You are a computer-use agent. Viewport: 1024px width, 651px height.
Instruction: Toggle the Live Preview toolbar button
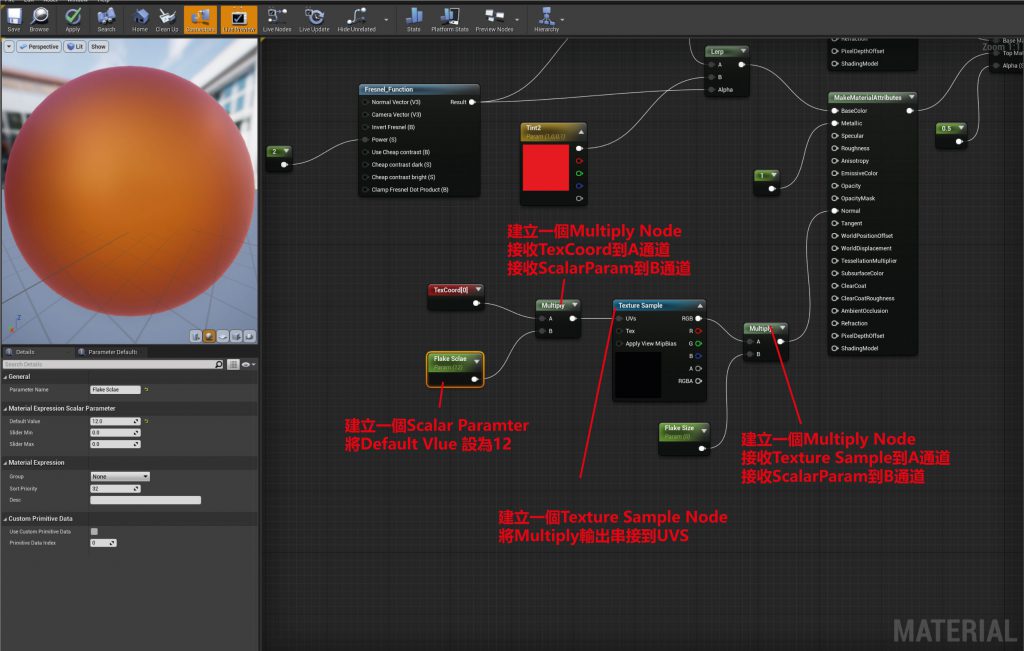pos(238,18)
